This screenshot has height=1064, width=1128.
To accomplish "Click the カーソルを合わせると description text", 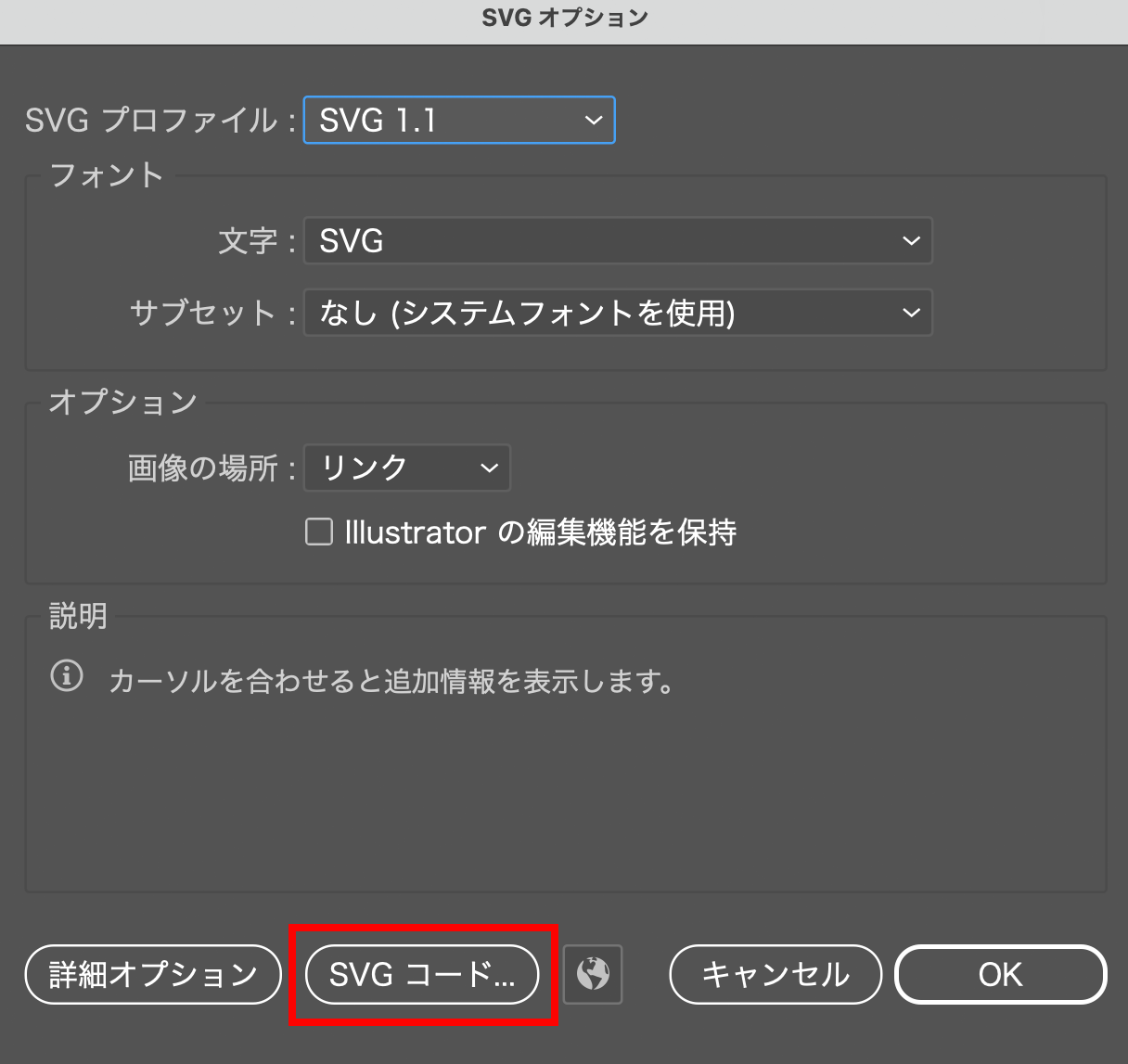I will (391, 682).
